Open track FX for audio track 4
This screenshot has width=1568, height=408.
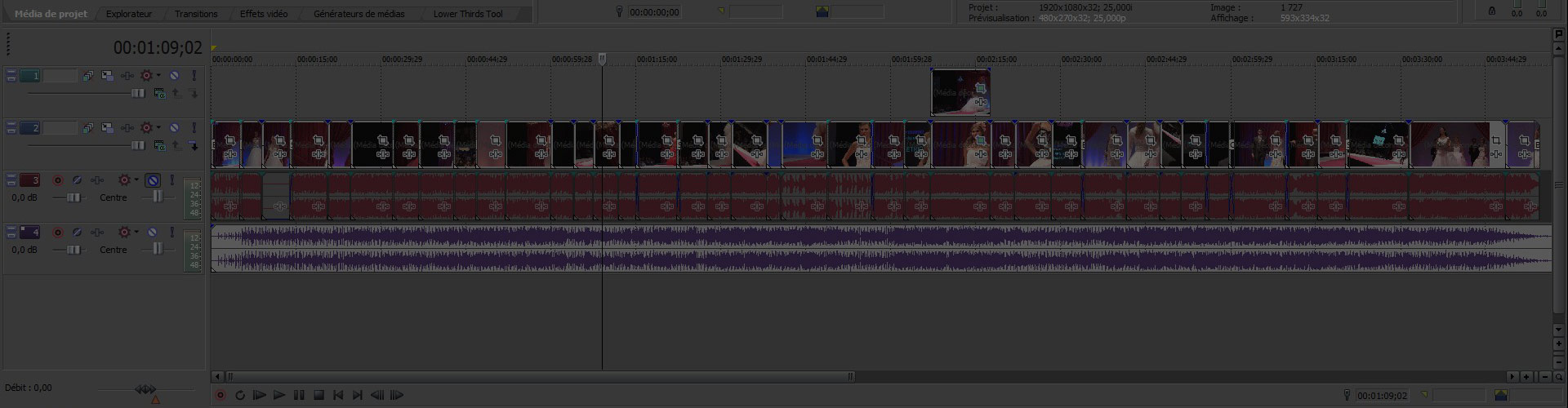click(97, 233)
